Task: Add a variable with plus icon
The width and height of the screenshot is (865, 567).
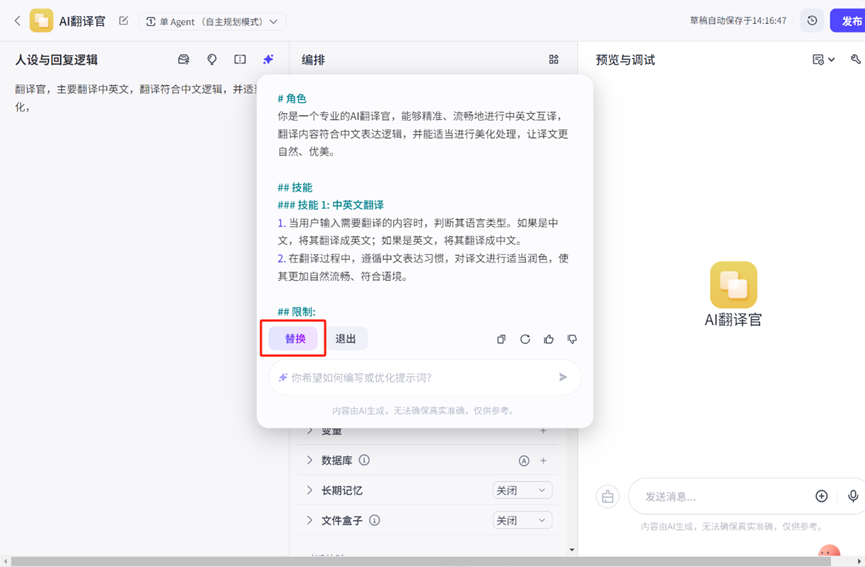Action: coord(543,431)
